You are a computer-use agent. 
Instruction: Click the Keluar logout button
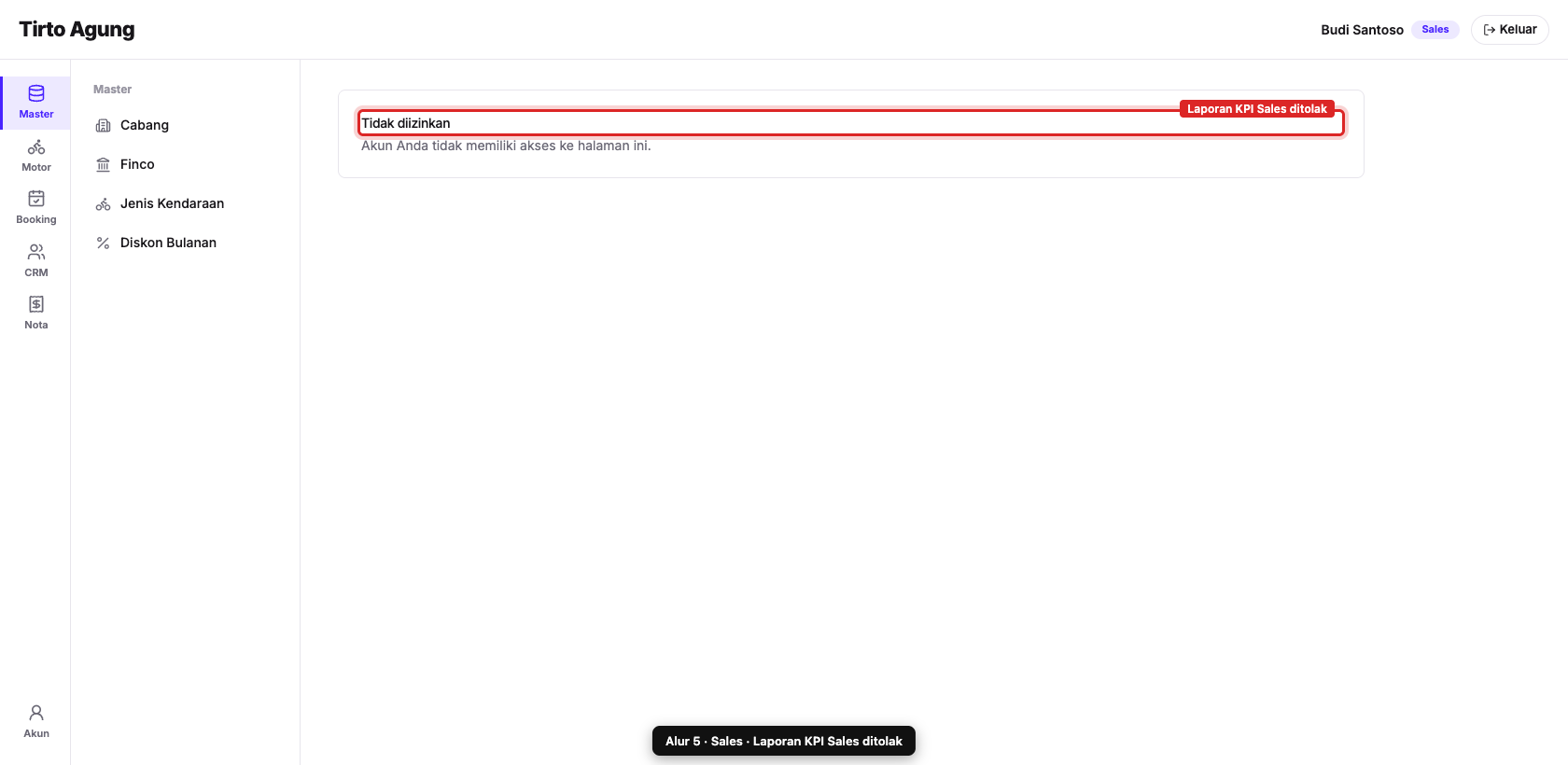tap(1509, 30)
